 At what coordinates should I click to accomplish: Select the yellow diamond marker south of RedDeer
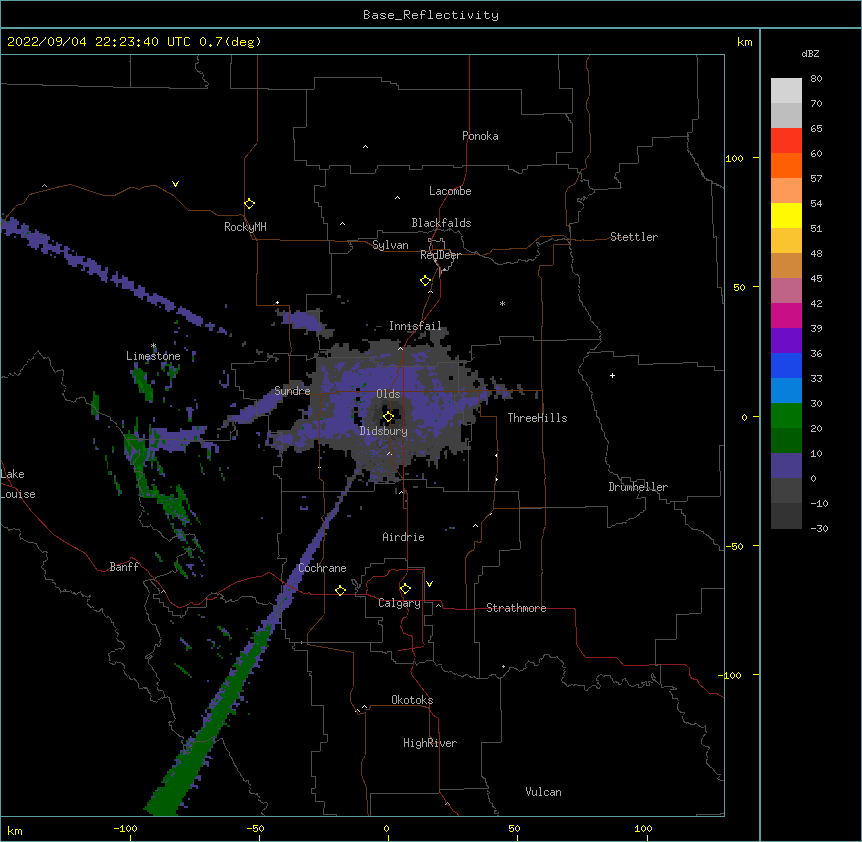(426, 281)
